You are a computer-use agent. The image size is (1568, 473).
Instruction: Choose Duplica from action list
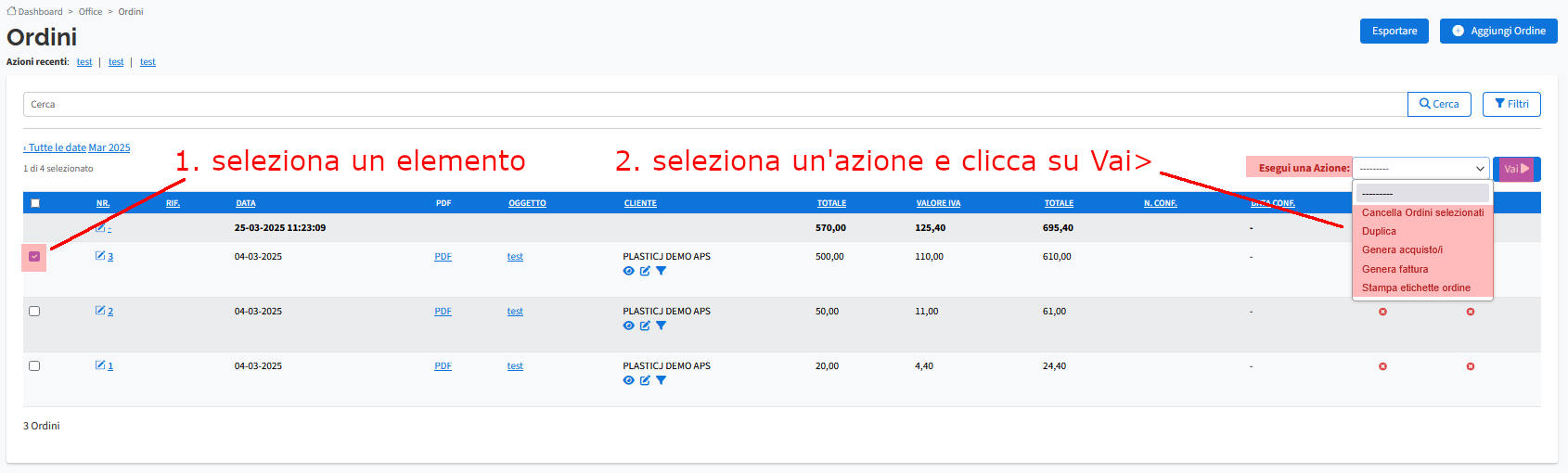click(x=1422, y=231)
